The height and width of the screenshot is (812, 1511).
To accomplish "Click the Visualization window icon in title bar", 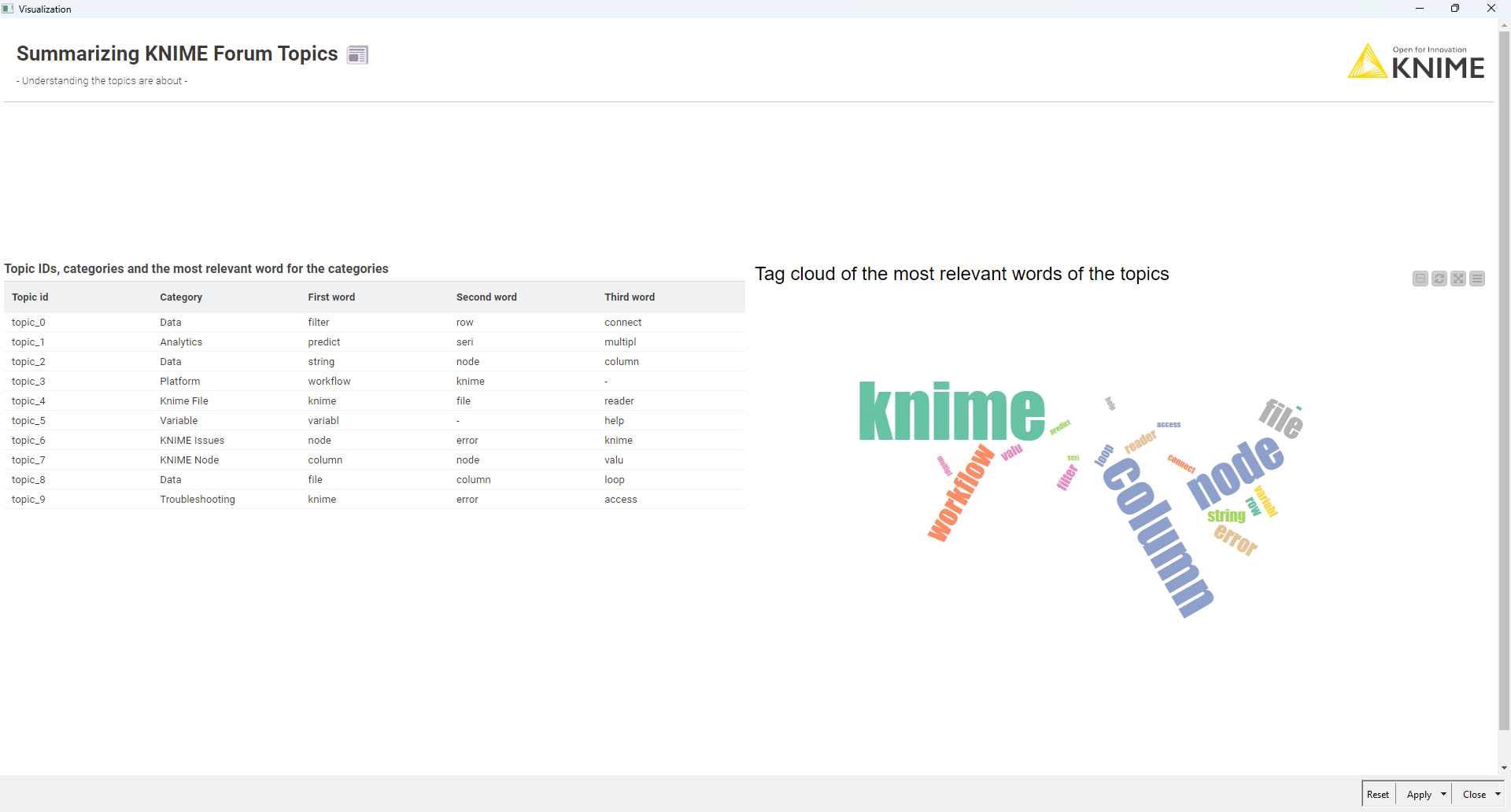I will coord(8,9).
